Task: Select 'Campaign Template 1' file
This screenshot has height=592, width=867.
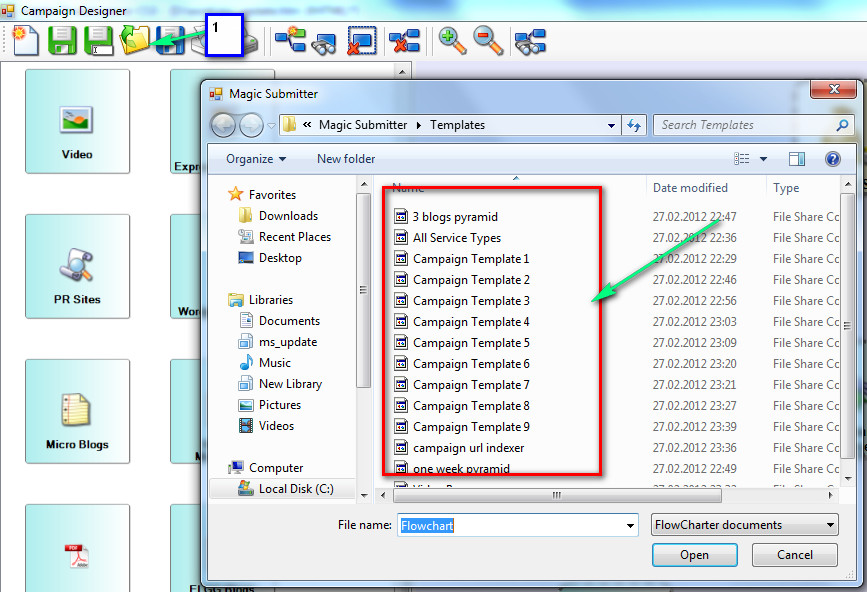Action: point(462,259)
